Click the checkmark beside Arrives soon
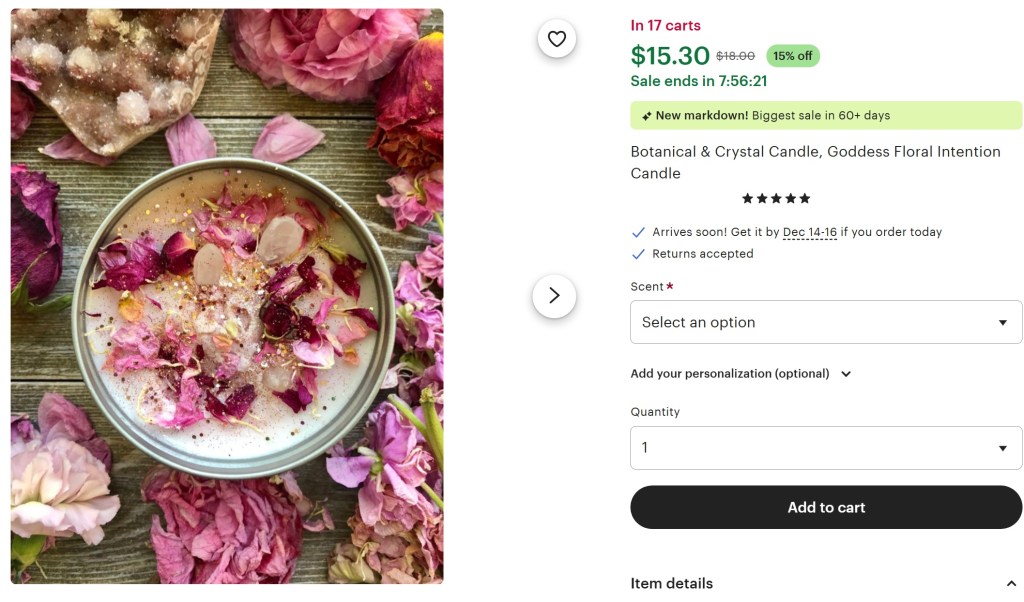Image resolution: width=1024 pixels, height=602 pixels. point(638,232)
